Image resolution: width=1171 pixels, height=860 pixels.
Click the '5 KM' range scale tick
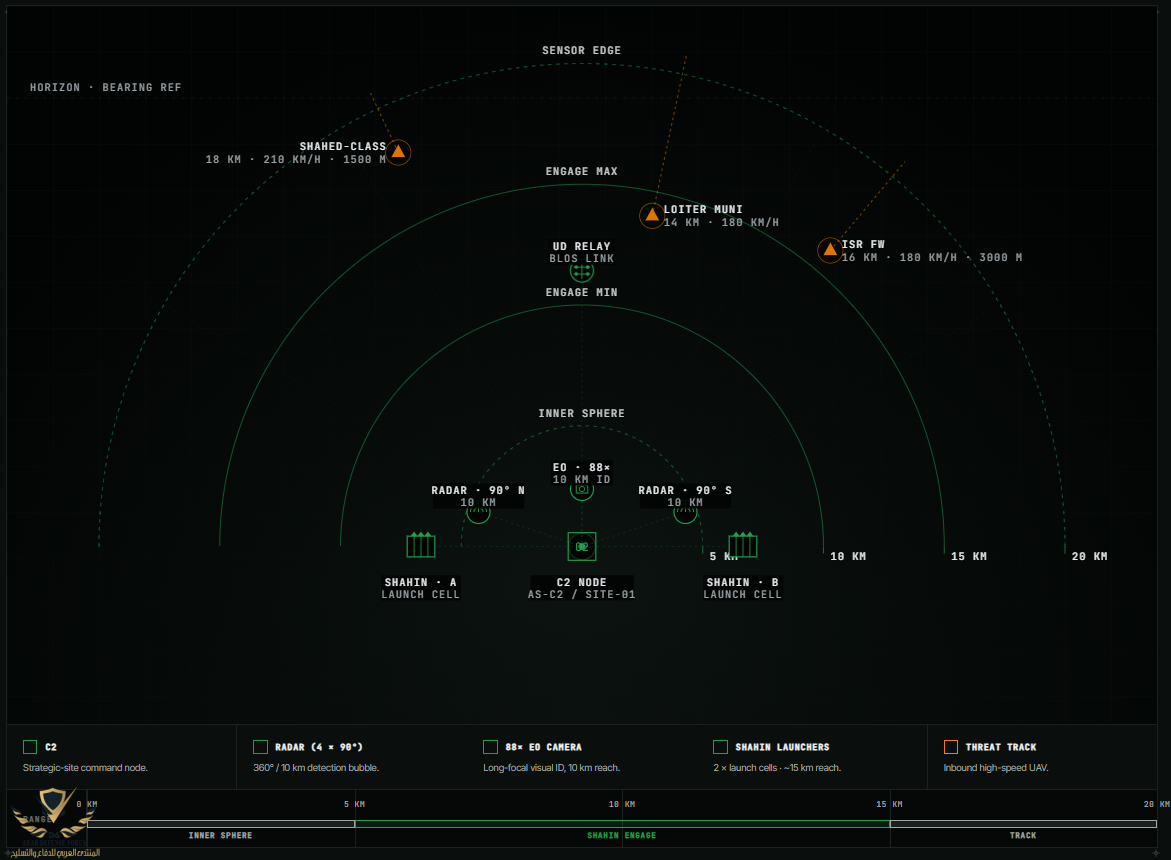pyautogui.click(x=355, y=804)
